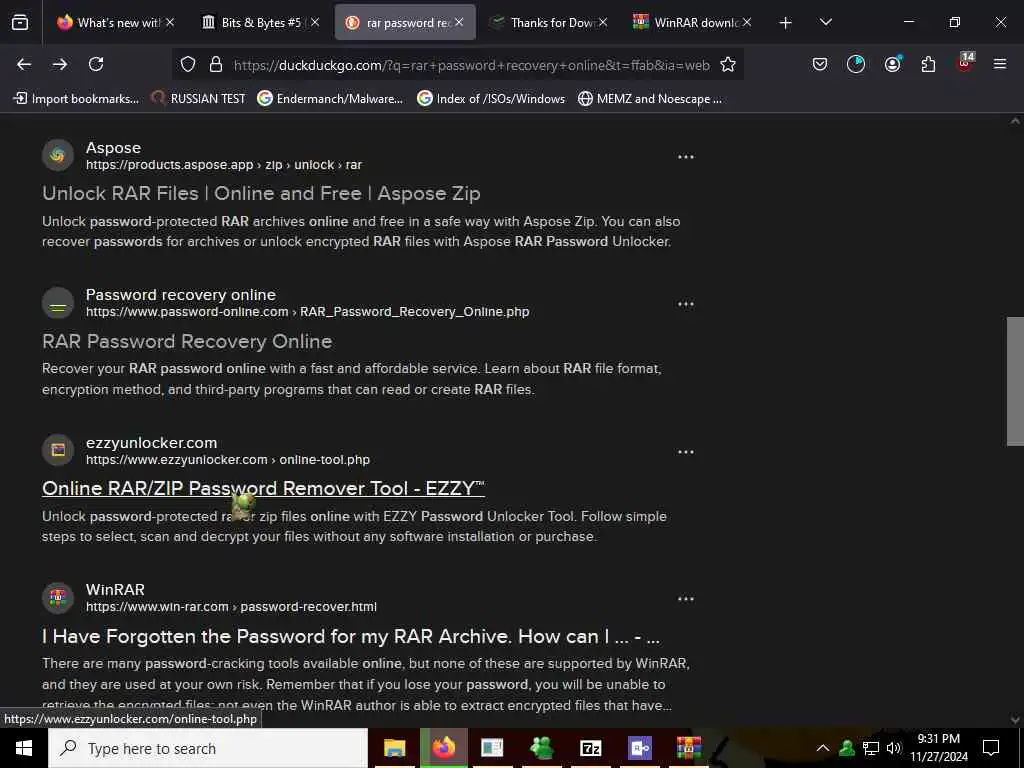This screenshot has width=1024, height=768.
Task: Click Aspose site favicon
Action: pos(58,155)
